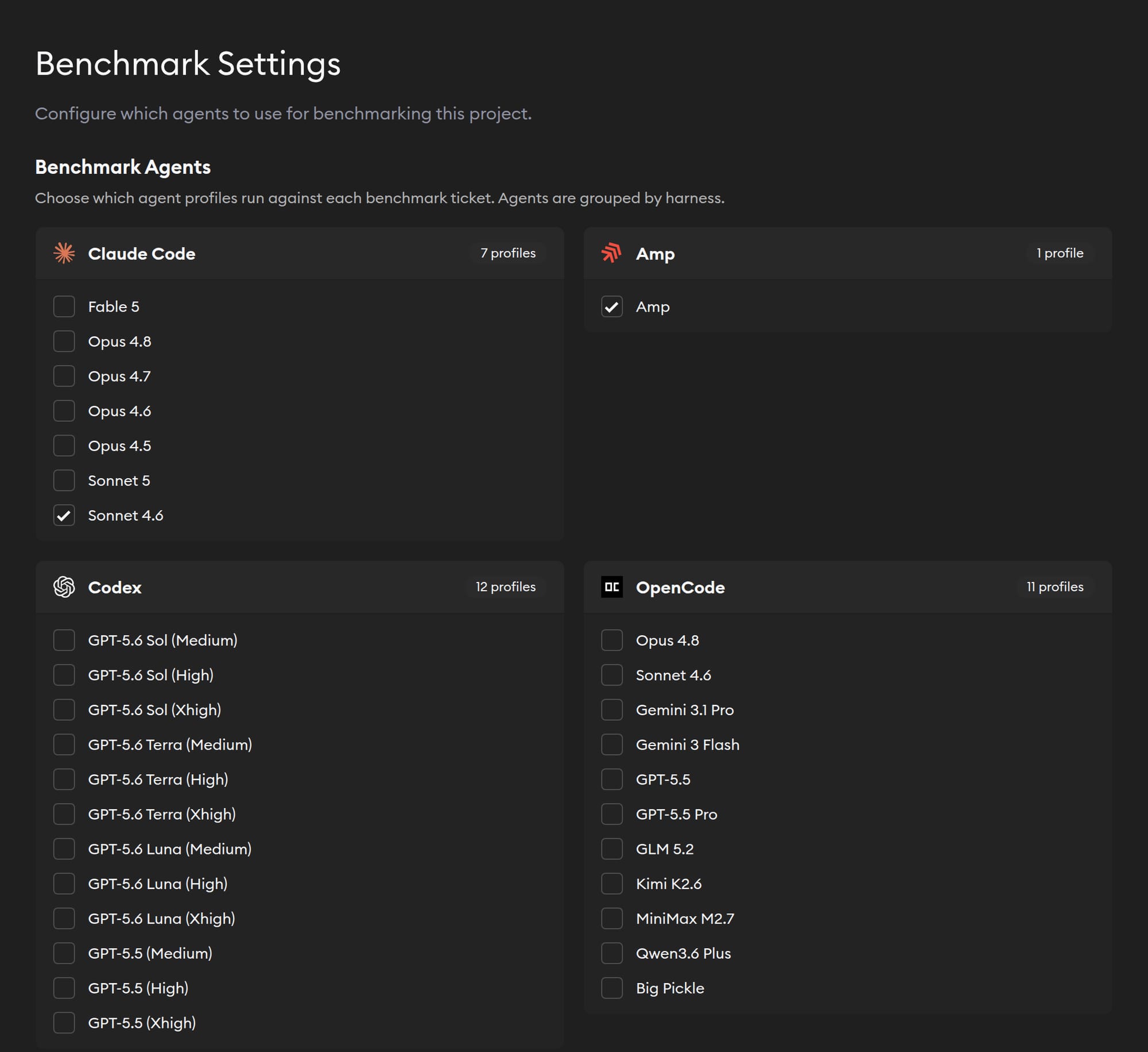This screenshot has width=1148, height=1052.
Task: Check GPT-5.5 under OpenCode
Action: (x=612, y=779)
